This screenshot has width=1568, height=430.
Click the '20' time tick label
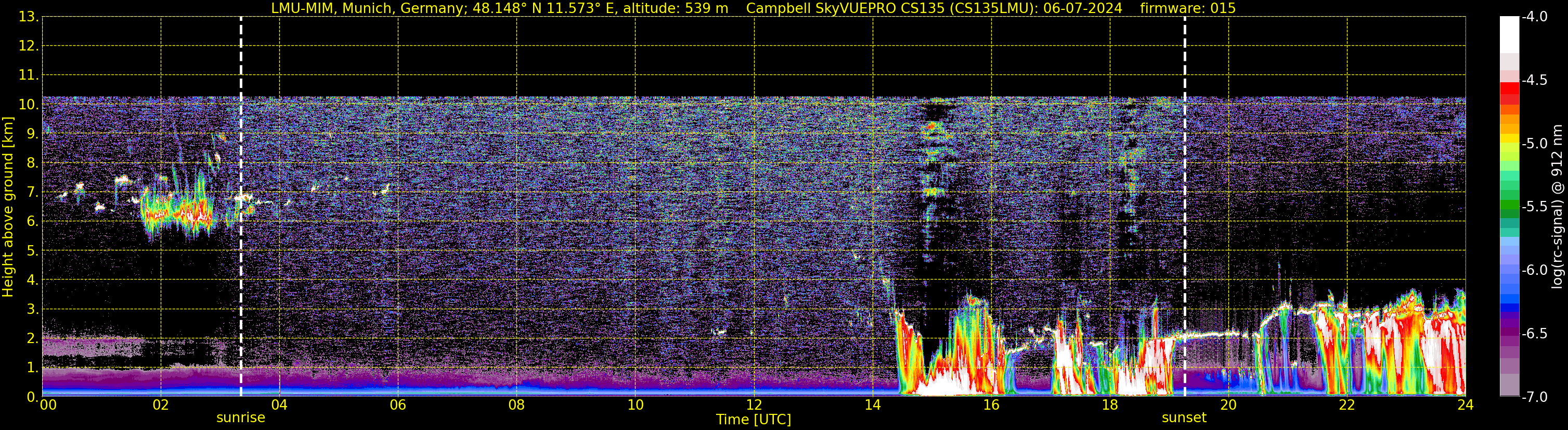tap(1228, 405)
